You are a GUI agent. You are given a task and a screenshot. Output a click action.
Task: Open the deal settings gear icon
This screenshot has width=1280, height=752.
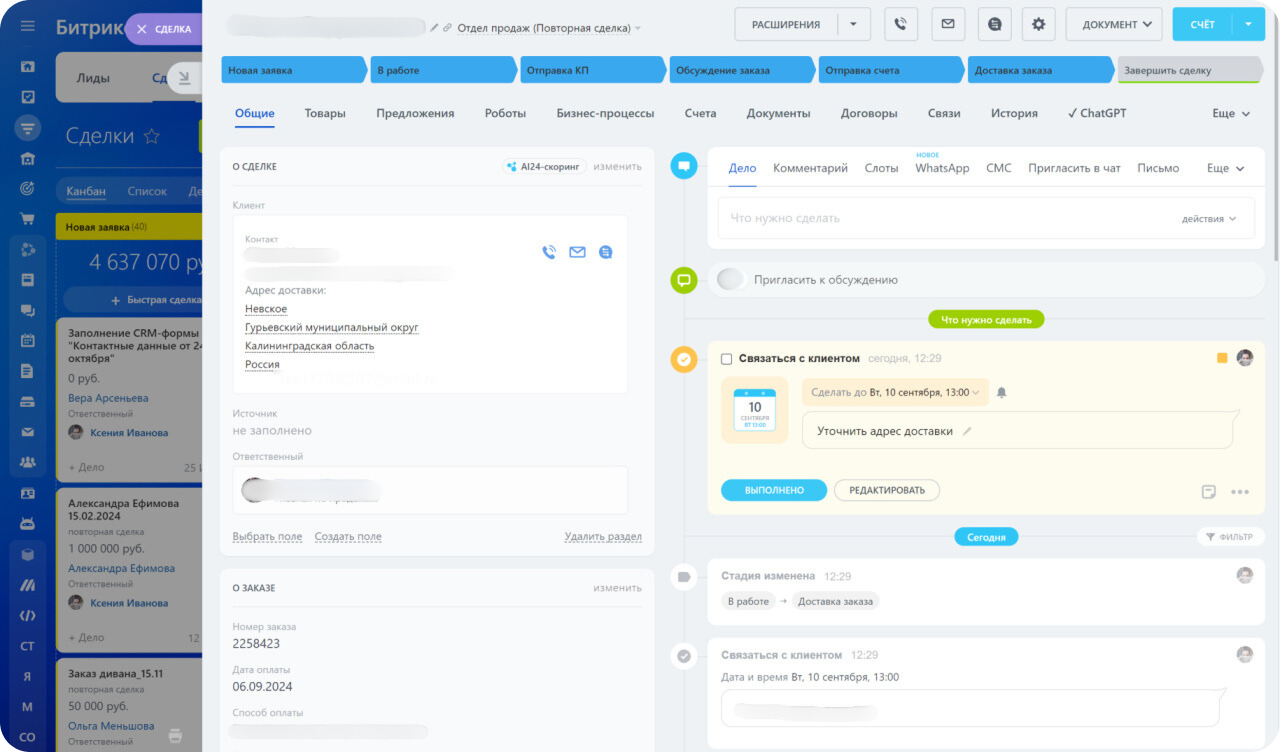[x=1038, y=24]
